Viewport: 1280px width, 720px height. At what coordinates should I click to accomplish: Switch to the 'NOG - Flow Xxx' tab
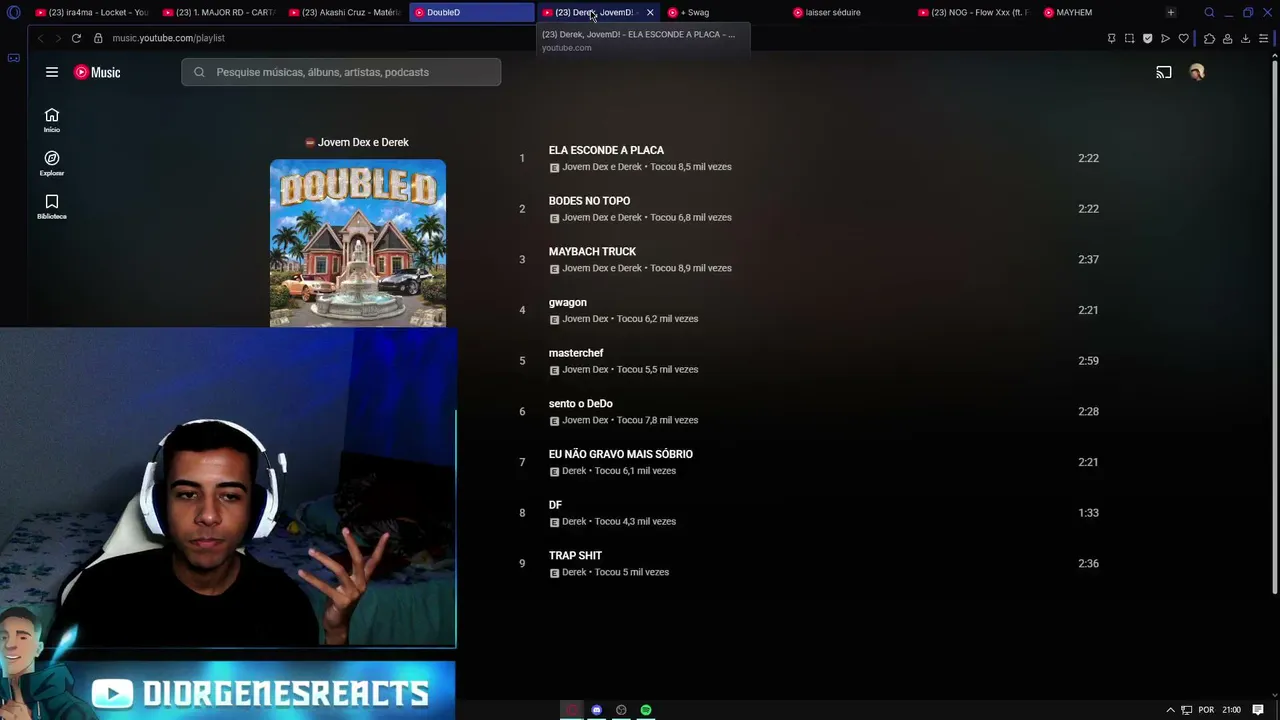click(976, 12)
